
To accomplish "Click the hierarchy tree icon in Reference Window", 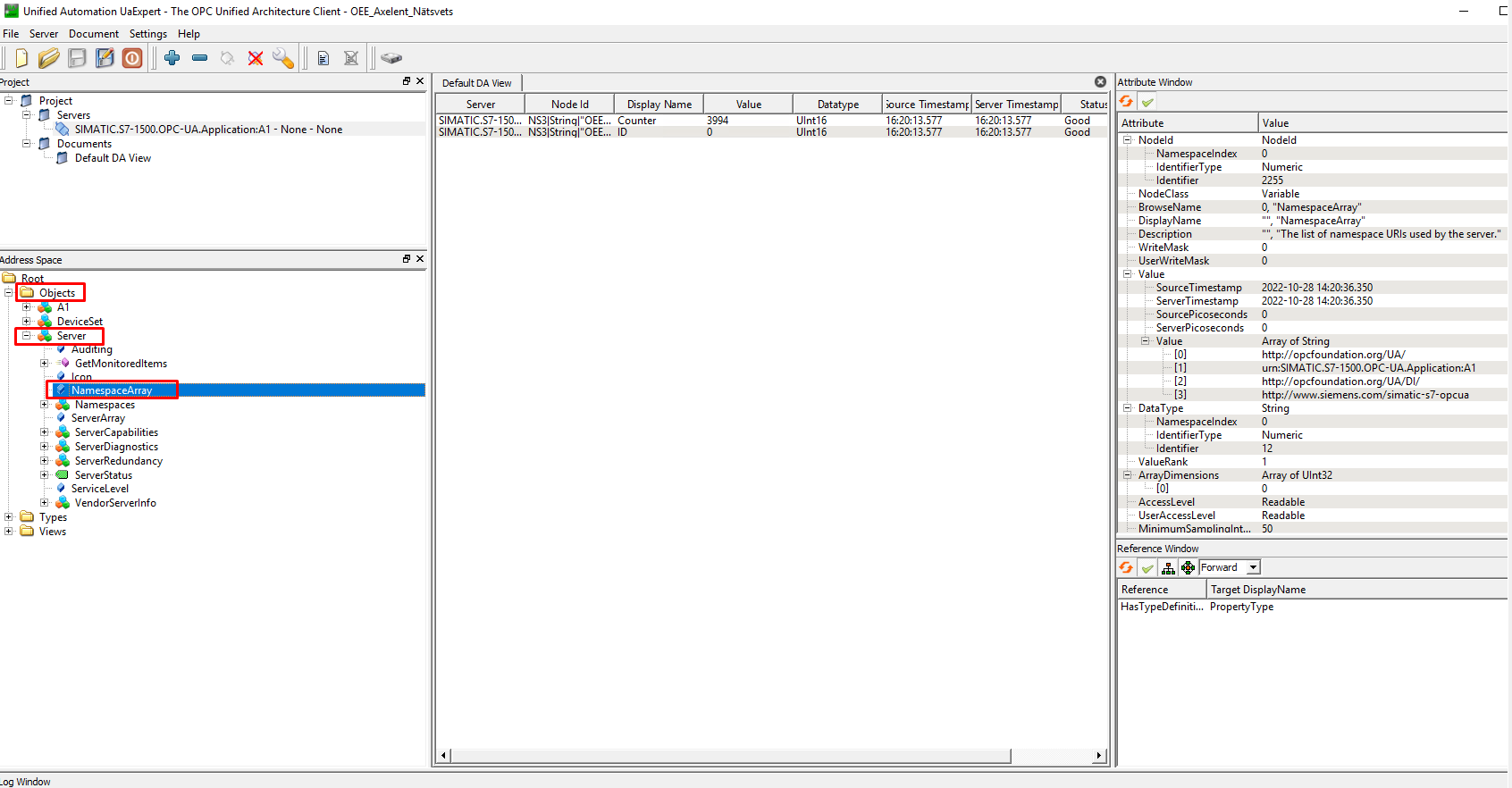I will [1168, 568].
